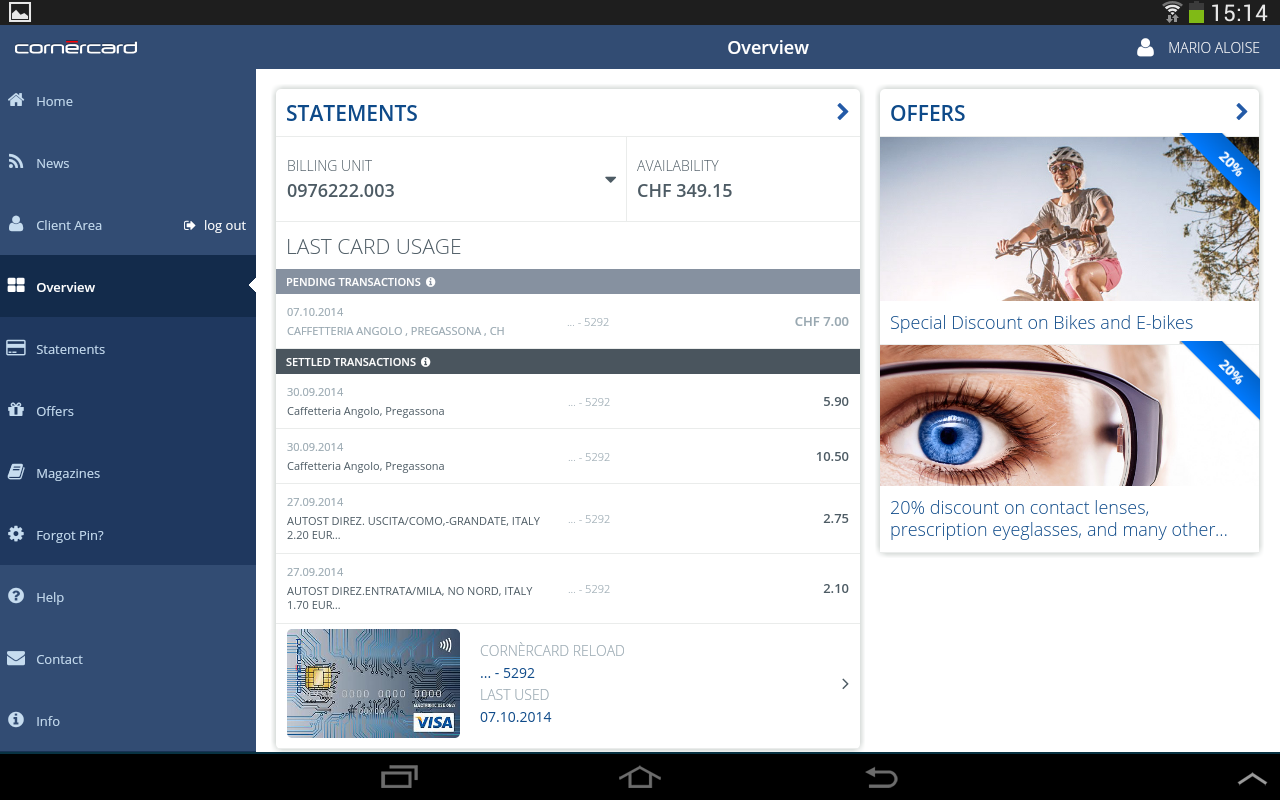
Task: Select Overview in the sidebar menu
Action: (65, 286)
